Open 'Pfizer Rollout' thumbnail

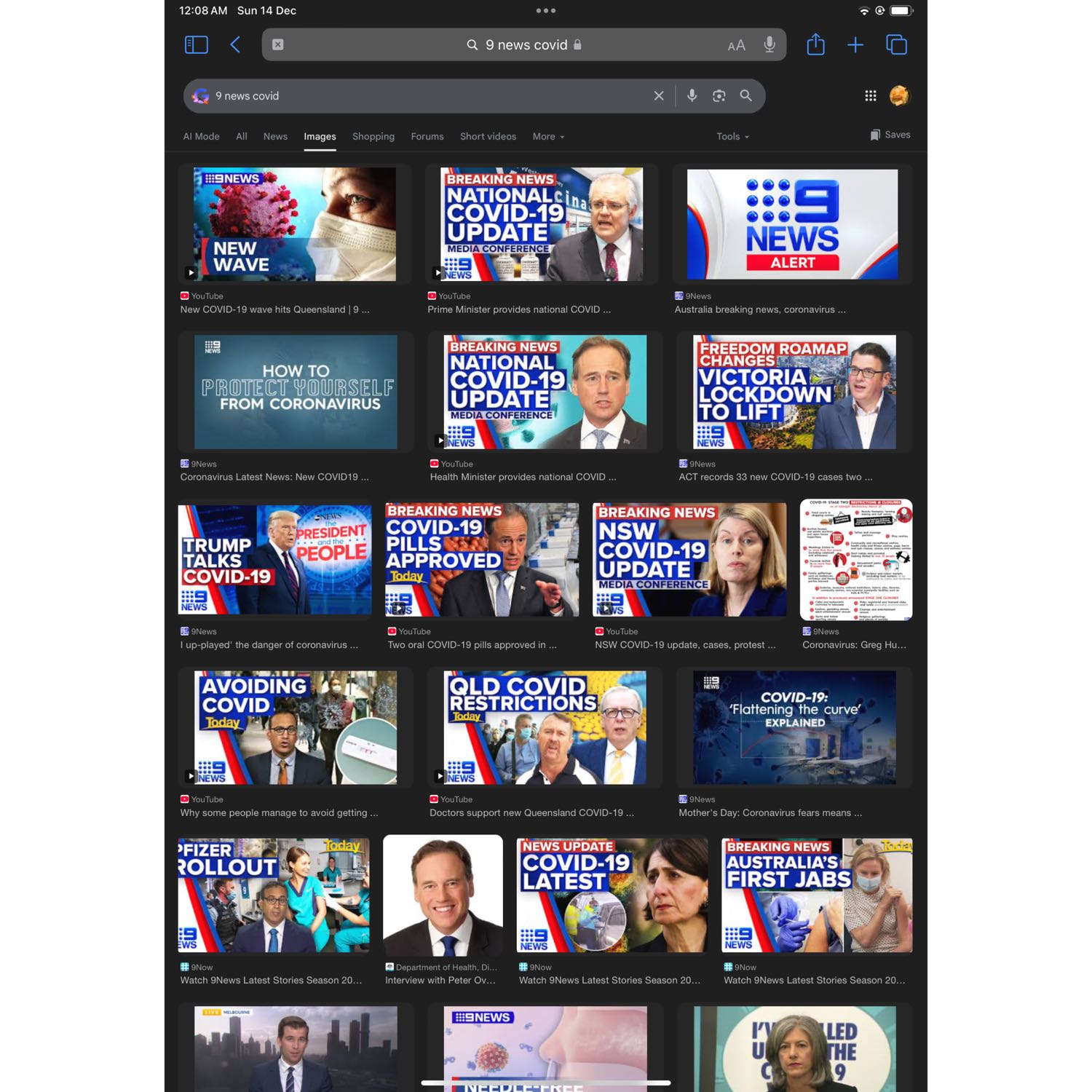tap(274, 895)
